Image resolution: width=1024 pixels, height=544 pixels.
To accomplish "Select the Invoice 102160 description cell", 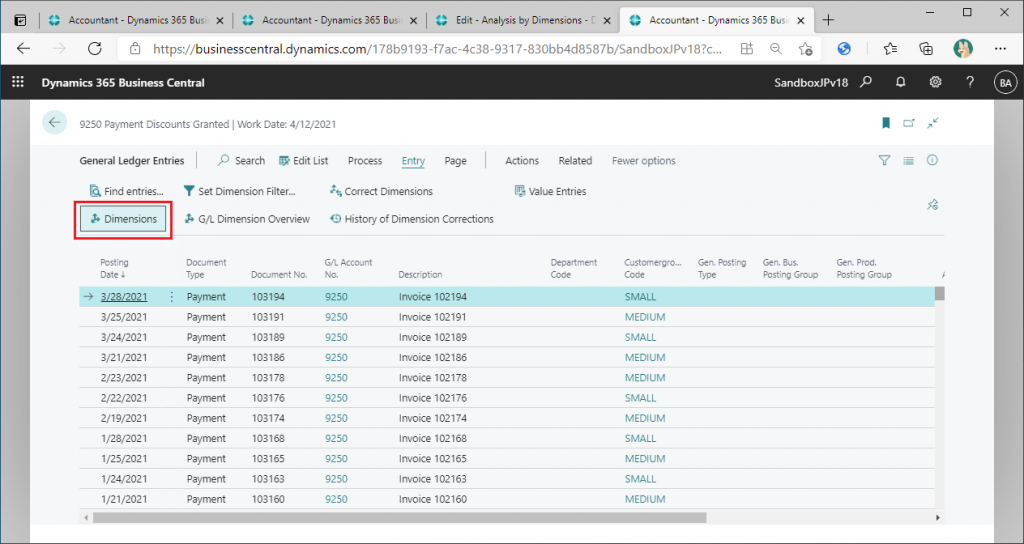I will (x=433, y=500).
